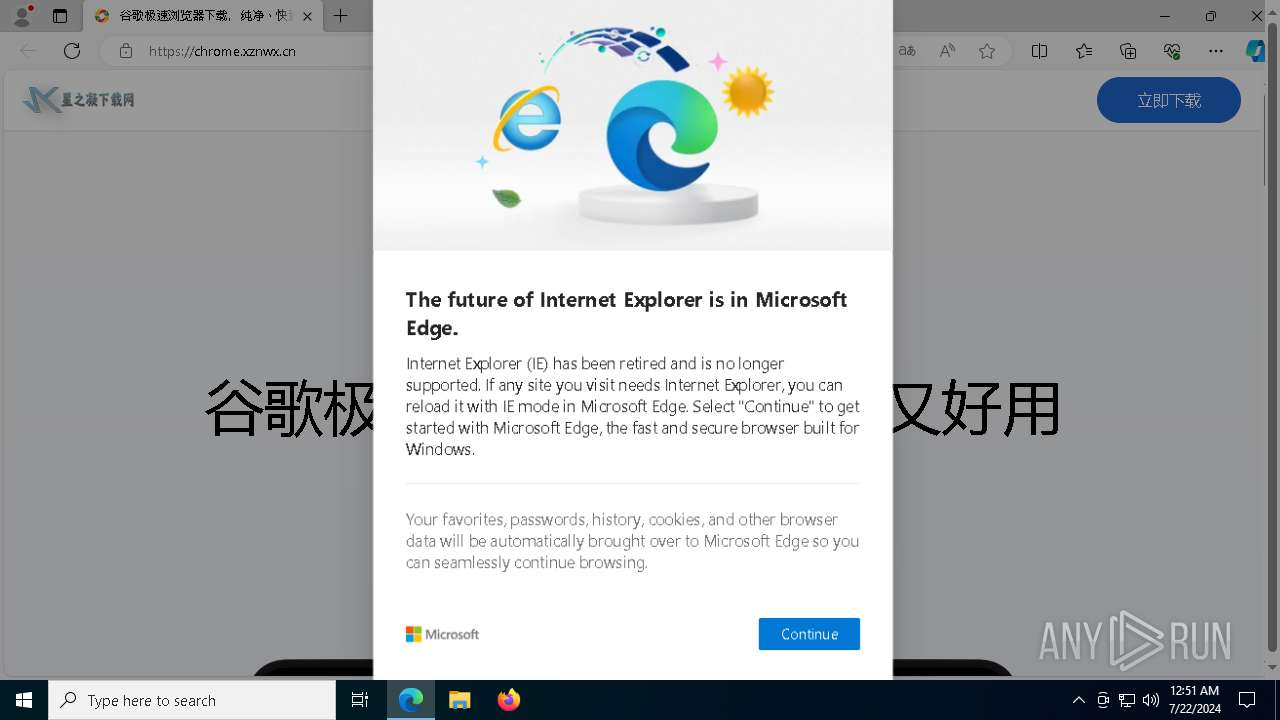
Task: Open the clock showing 12:51 AM
Action: (1194, 700)
